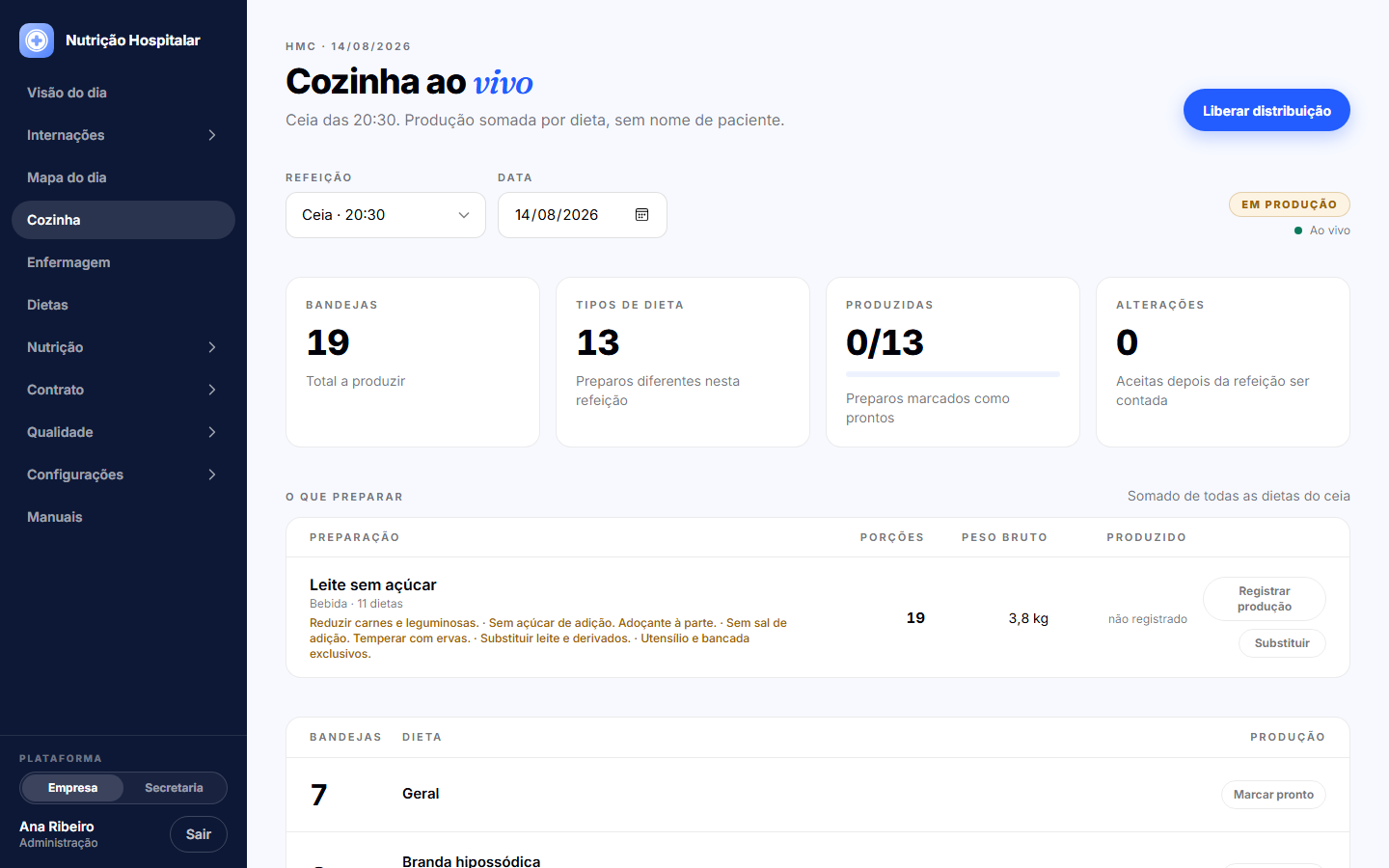Click the 7 bandejas count for Geral
This screenshot has height=868, width=1389.
(x=319, y=795)
